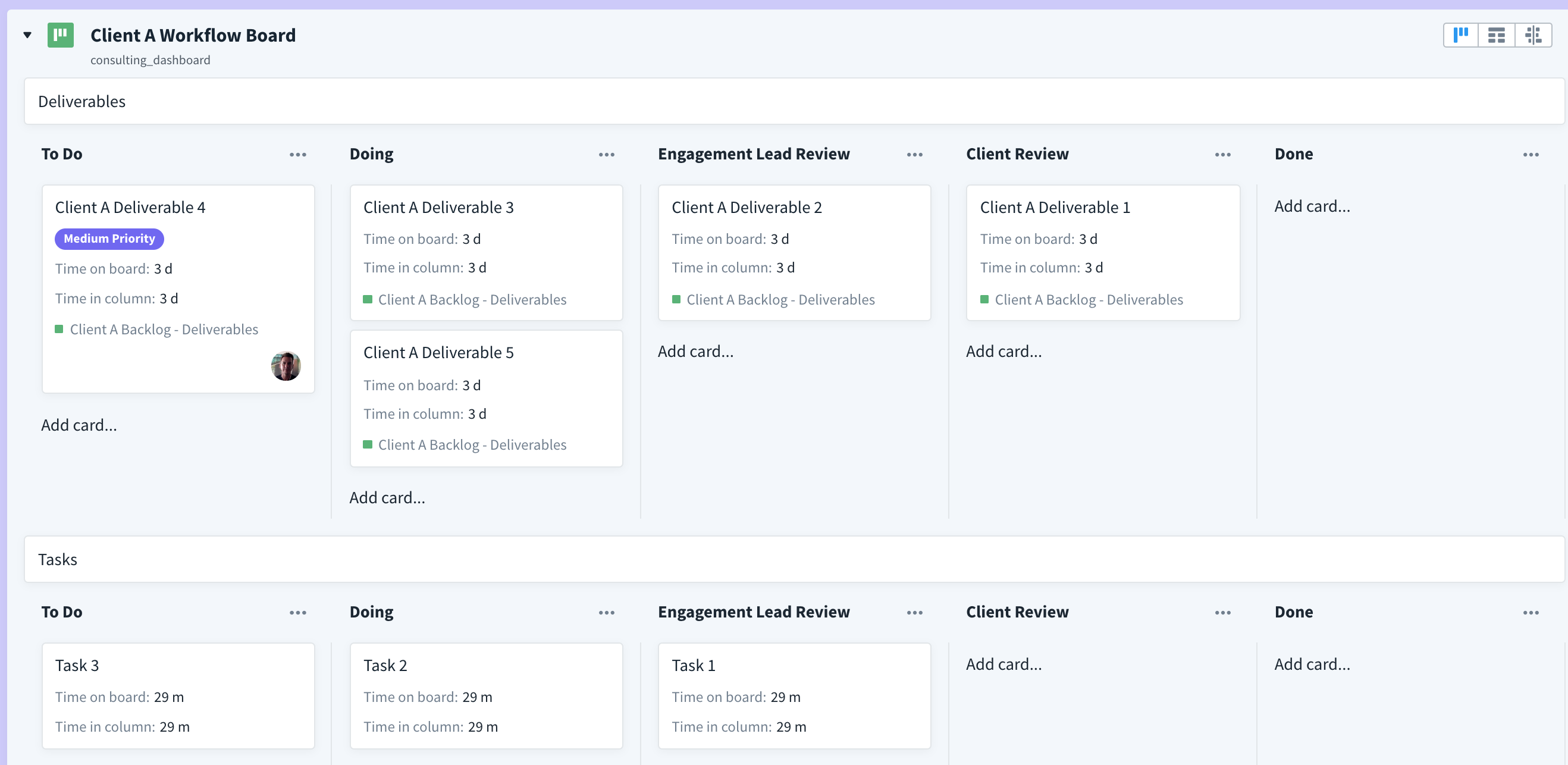Switch to the table view icon

pyautogui.click(x=1497, y=35)
